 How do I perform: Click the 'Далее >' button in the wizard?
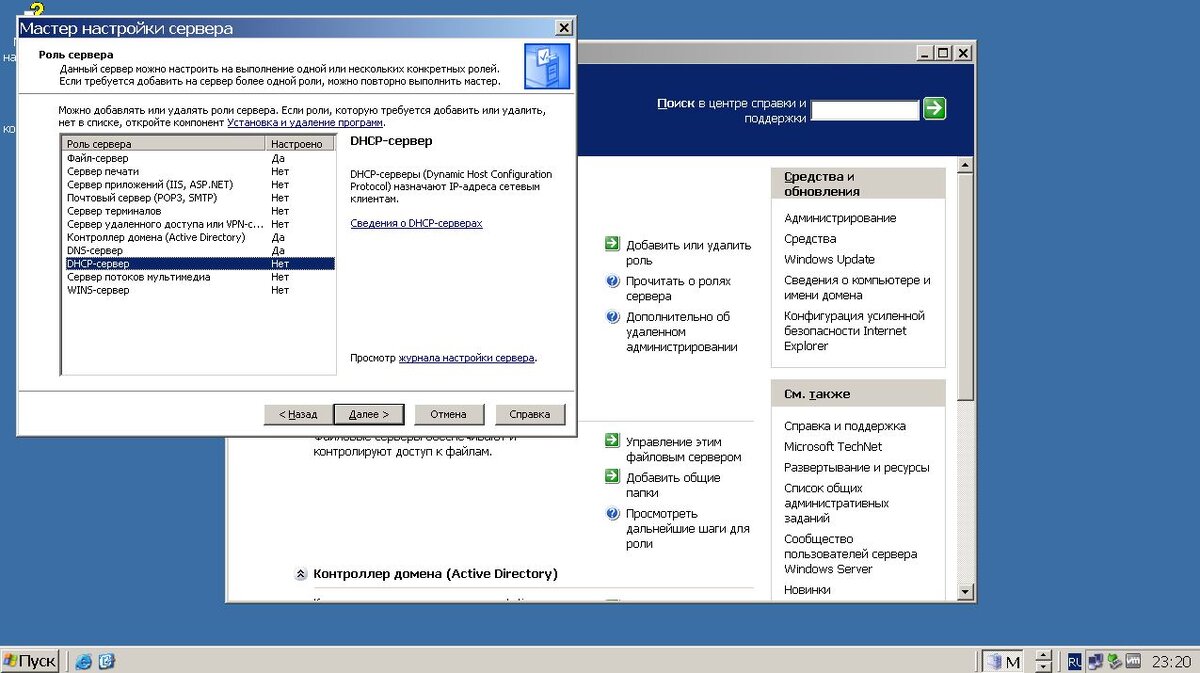pyautogui.click(x=368, y=414)
